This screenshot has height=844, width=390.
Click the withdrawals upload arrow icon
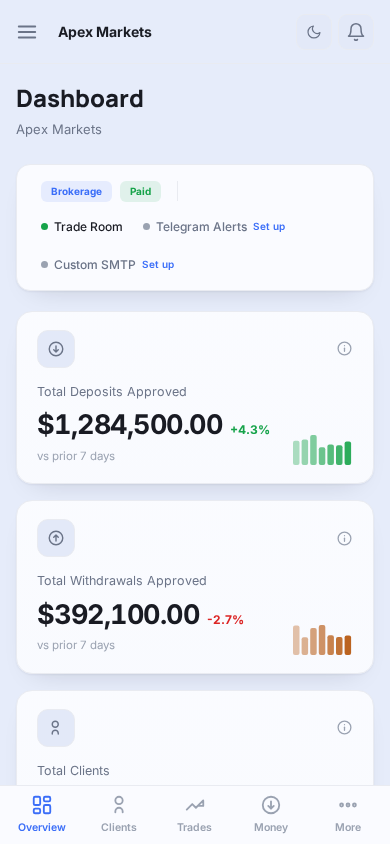[x=56, y=538]
